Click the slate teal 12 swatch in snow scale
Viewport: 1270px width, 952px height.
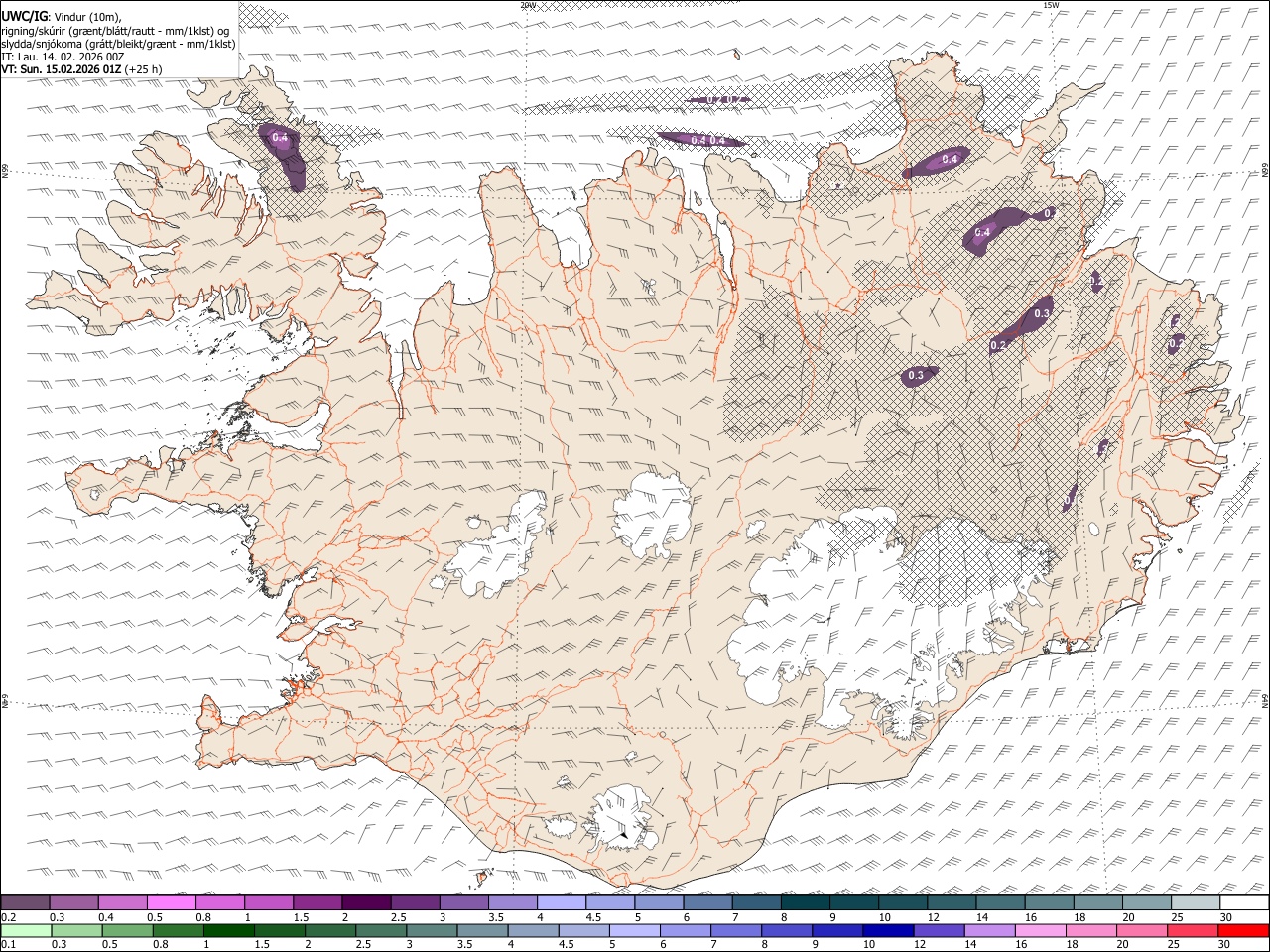point(952,902)
